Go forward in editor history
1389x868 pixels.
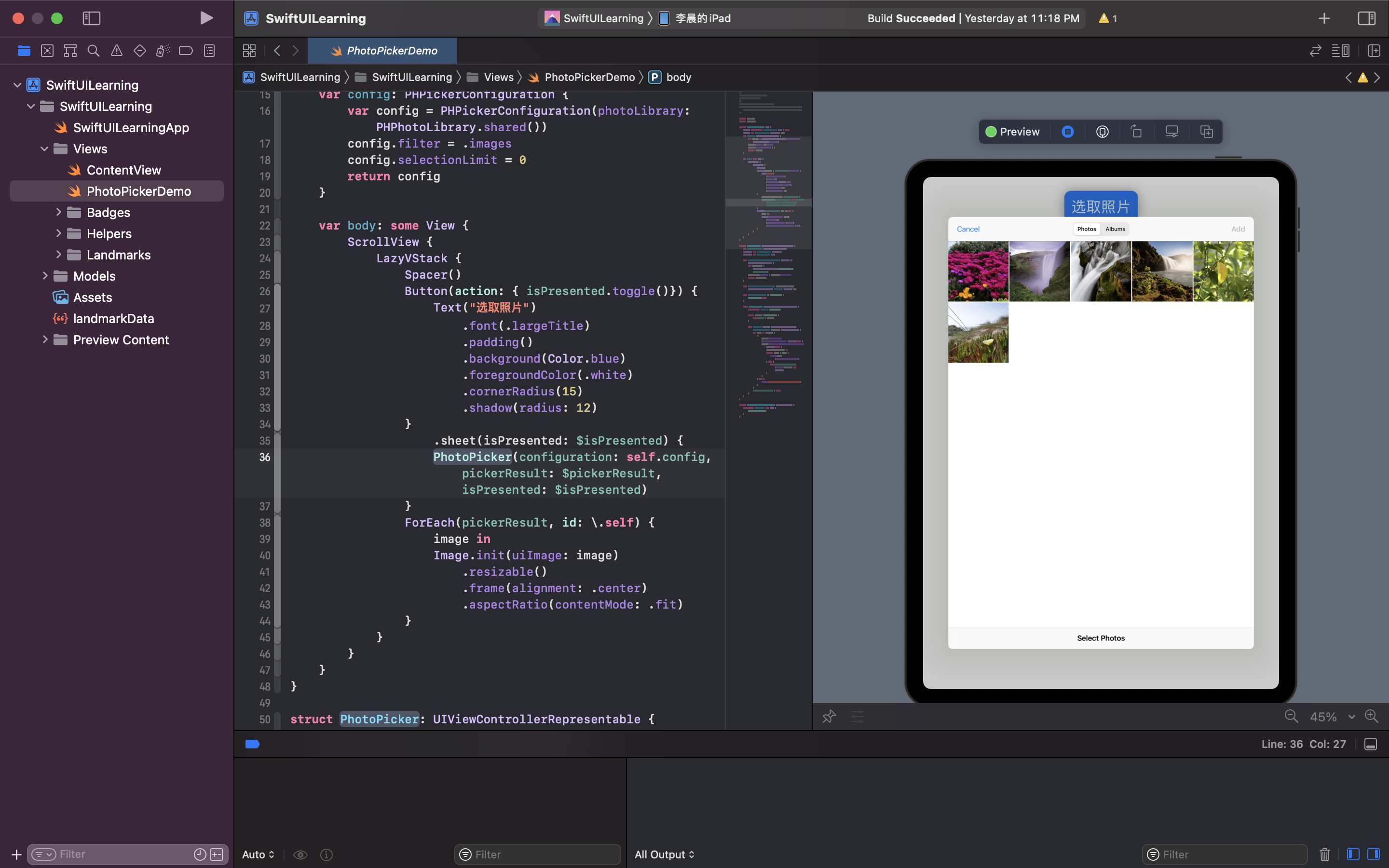[296, 51]
